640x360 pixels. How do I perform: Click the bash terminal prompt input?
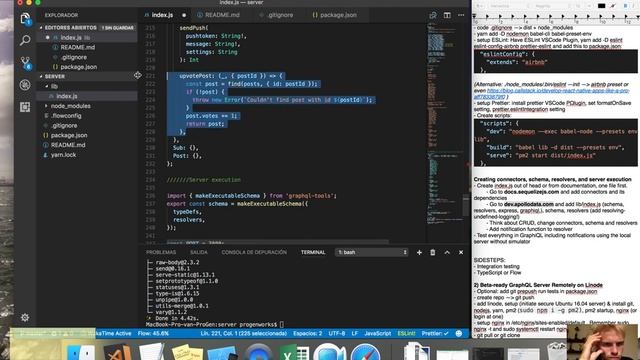click(x=282, y=325)
